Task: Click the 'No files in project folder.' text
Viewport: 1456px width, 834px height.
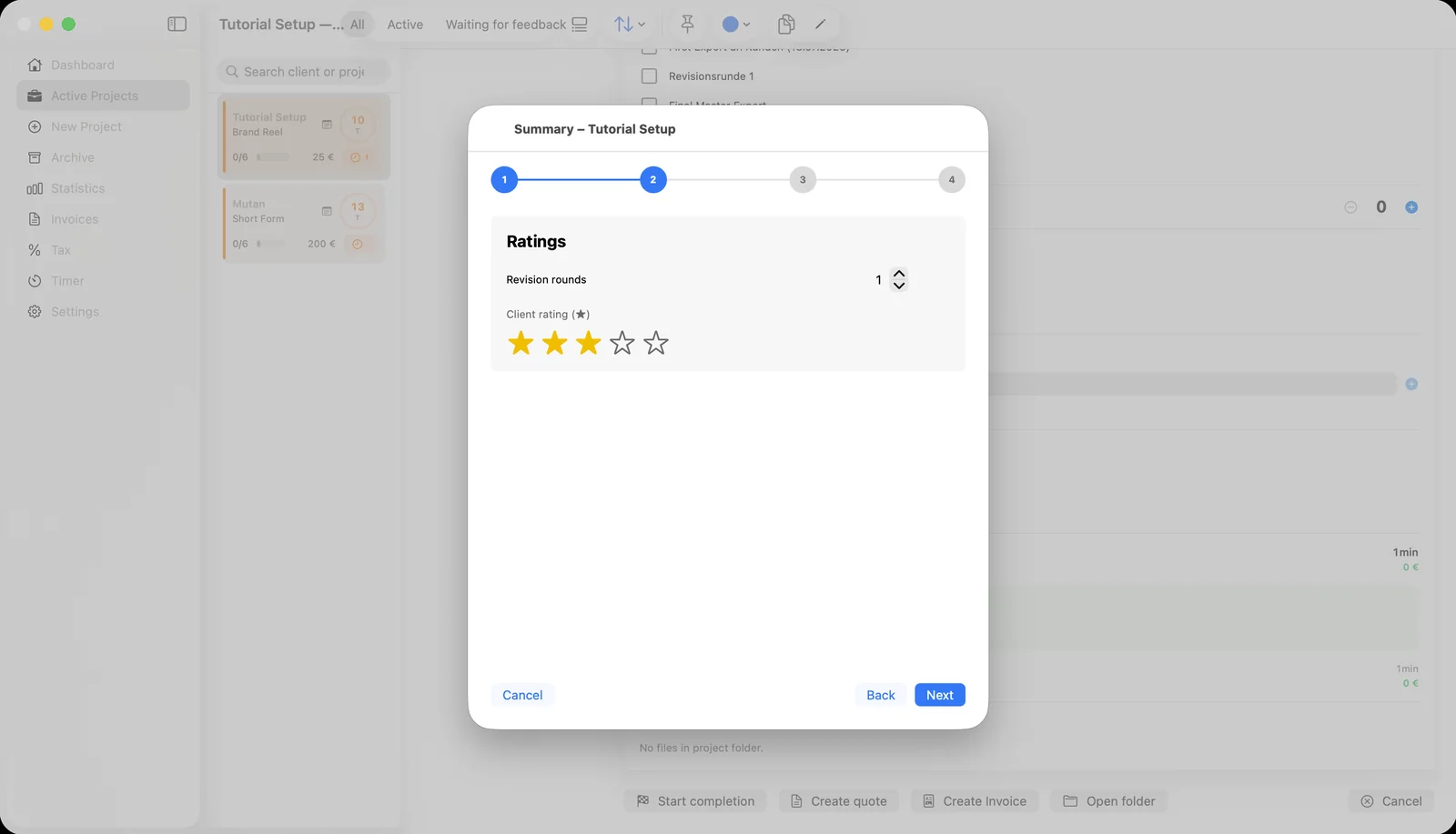Action: (x=702, y=748)
